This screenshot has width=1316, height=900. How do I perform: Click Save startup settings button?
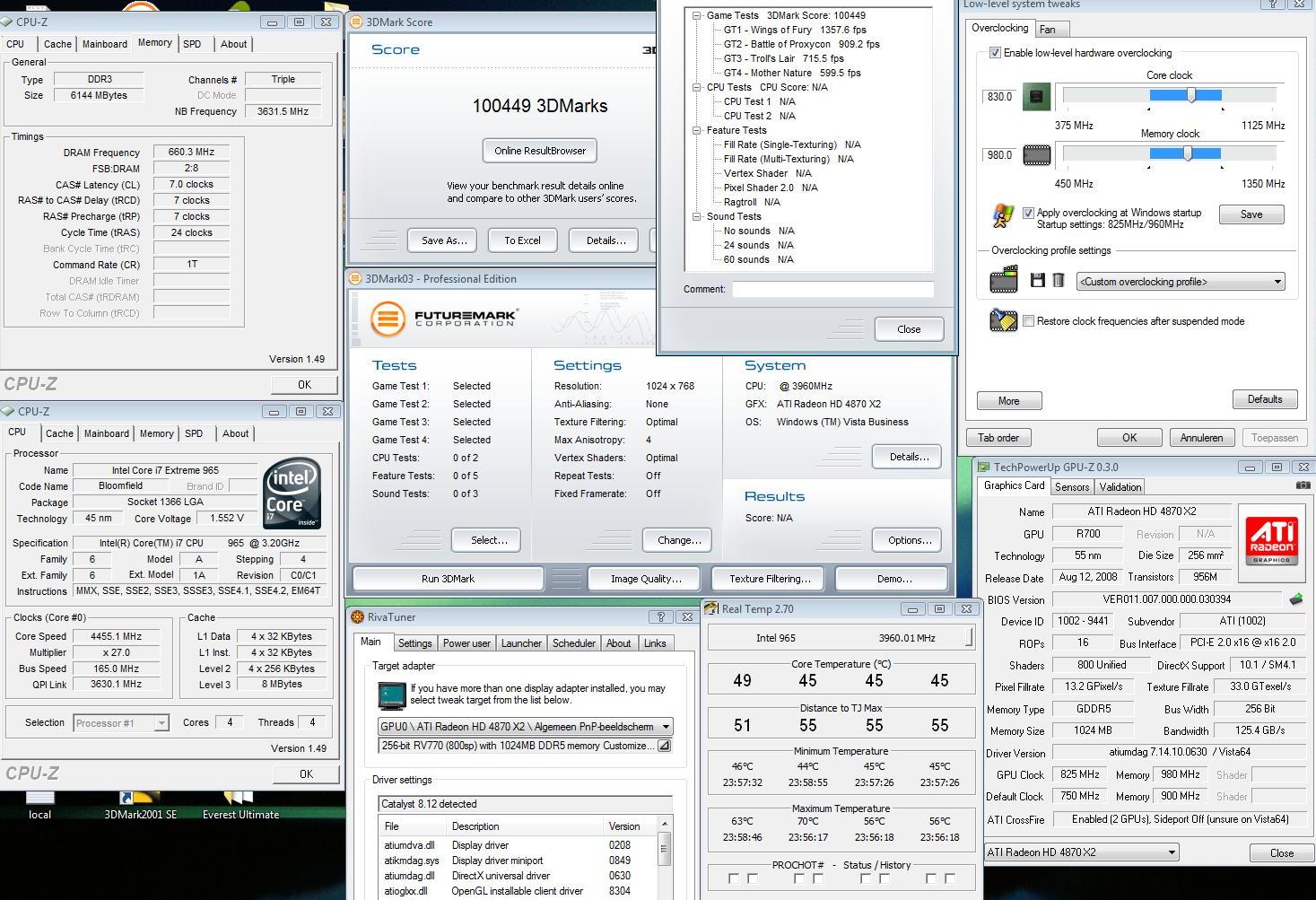tap(1251, 214)
